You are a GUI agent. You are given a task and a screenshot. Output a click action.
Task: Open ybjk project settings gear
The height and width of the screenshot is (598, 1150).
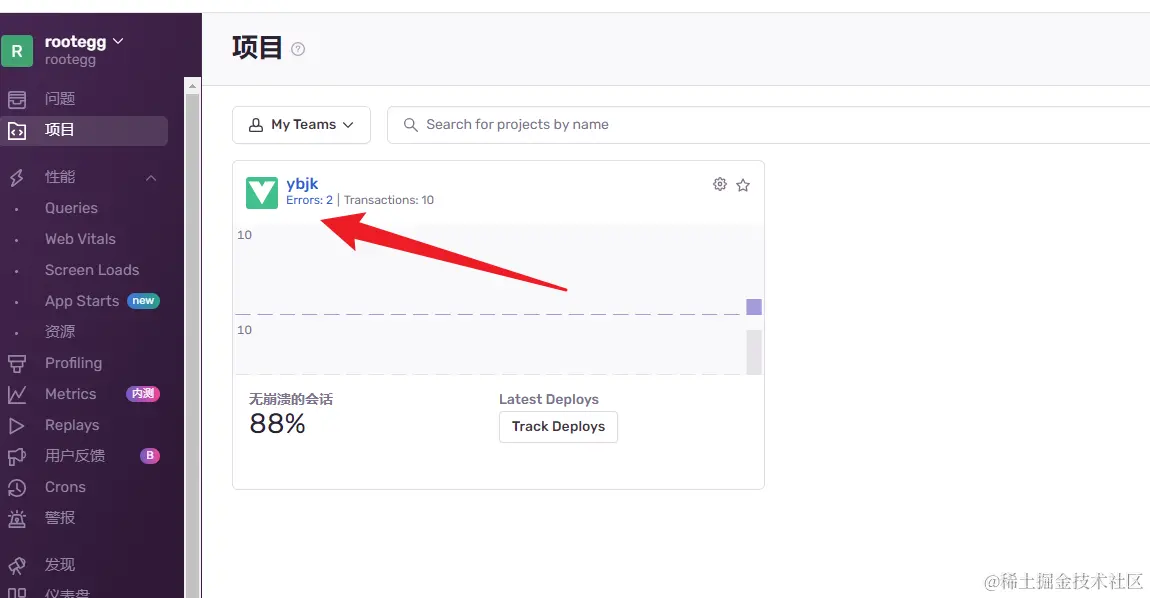[x=719, y=184]
